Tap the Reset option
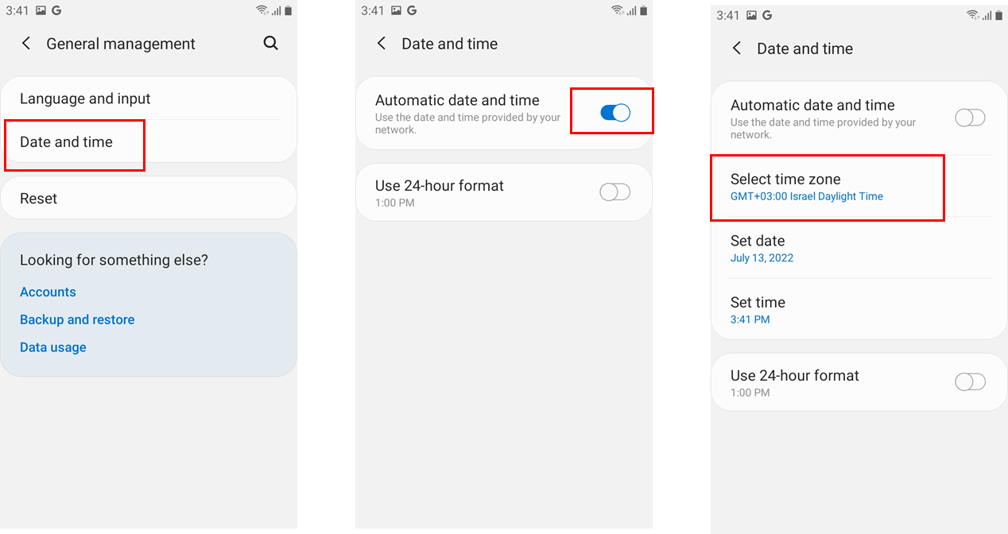This screenshot has height=534, width=1008. (x=39, y=198)
